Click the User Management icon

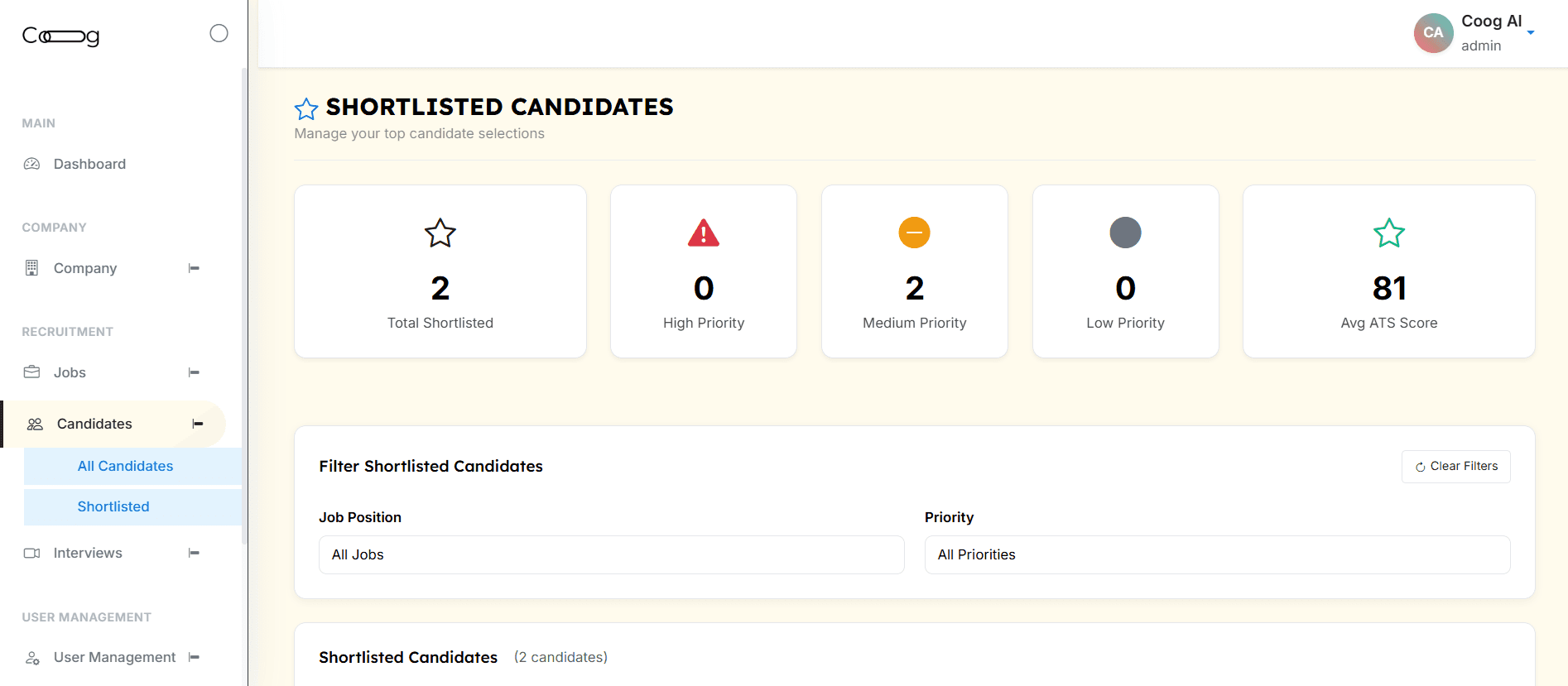32,657
